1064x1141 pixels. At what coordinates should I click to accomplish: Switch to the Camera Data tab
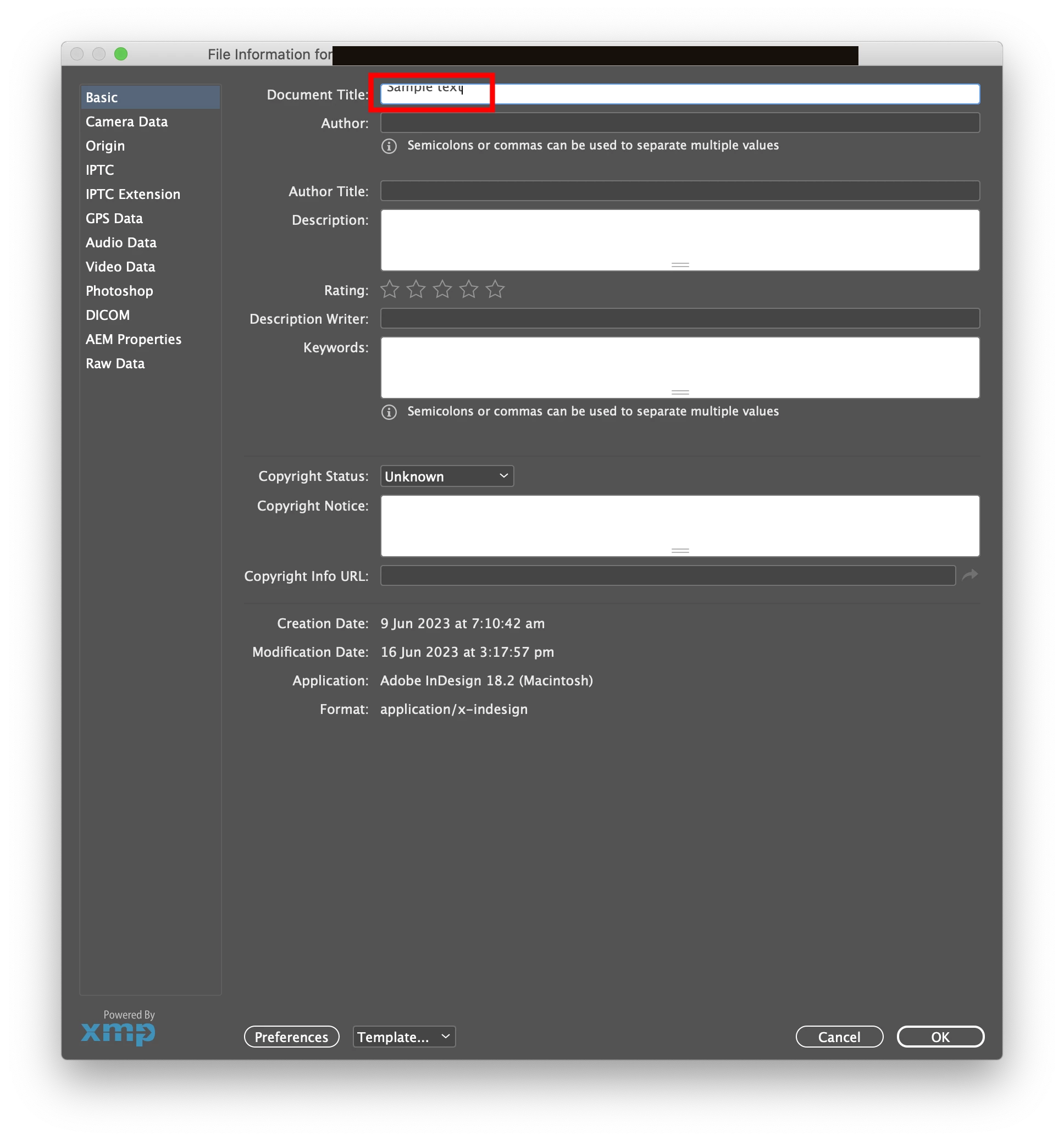tap(127, 121)
